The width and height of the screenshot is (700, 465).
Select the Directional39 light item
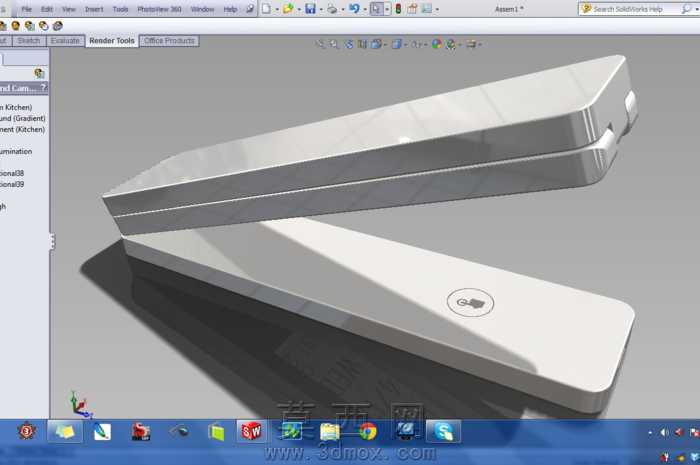click(x=12, y=184)
